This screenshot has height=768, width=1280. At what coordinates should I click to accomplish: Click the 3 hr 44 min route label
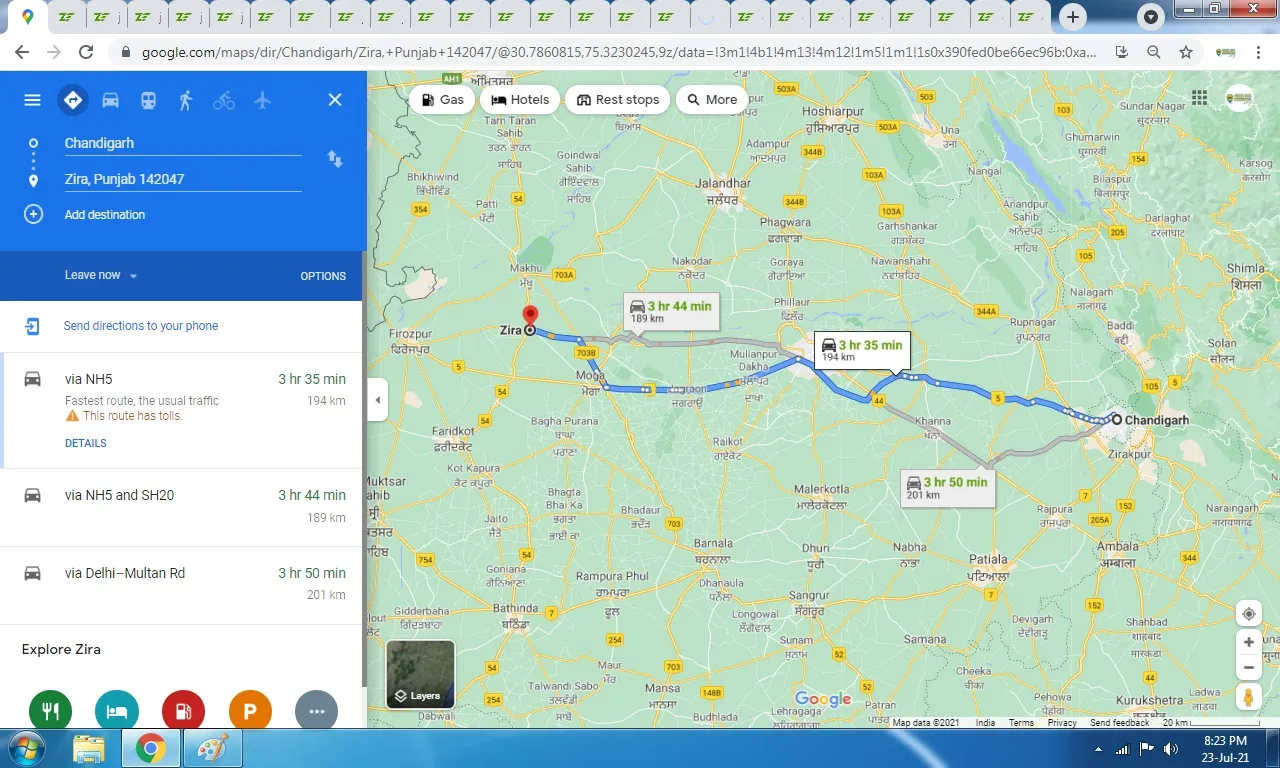click(x=670, y=311)
